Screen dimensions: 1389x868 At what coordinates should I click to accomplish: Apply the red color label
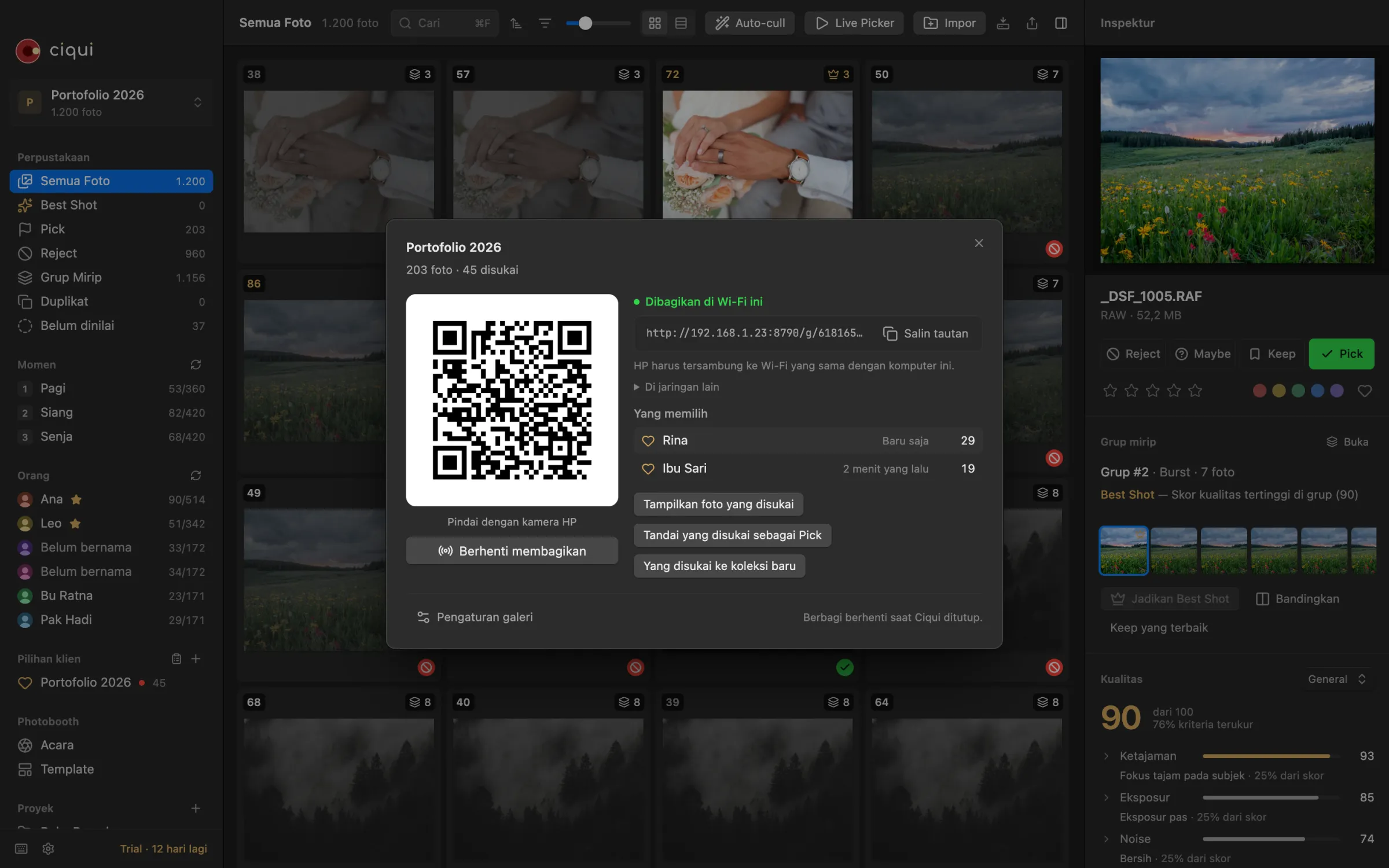1259,391
